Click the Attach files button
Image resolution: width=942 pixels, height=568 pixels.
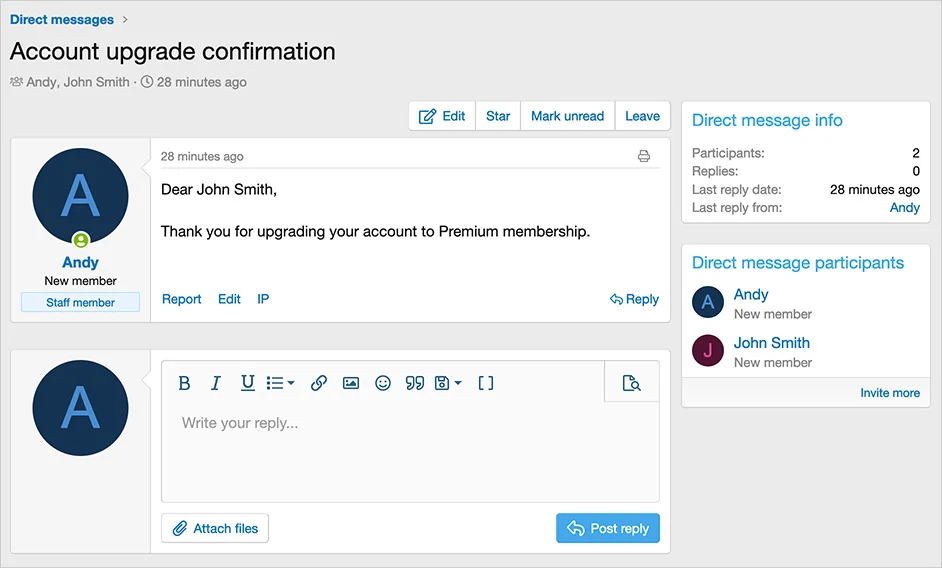(x=215, y=528)
